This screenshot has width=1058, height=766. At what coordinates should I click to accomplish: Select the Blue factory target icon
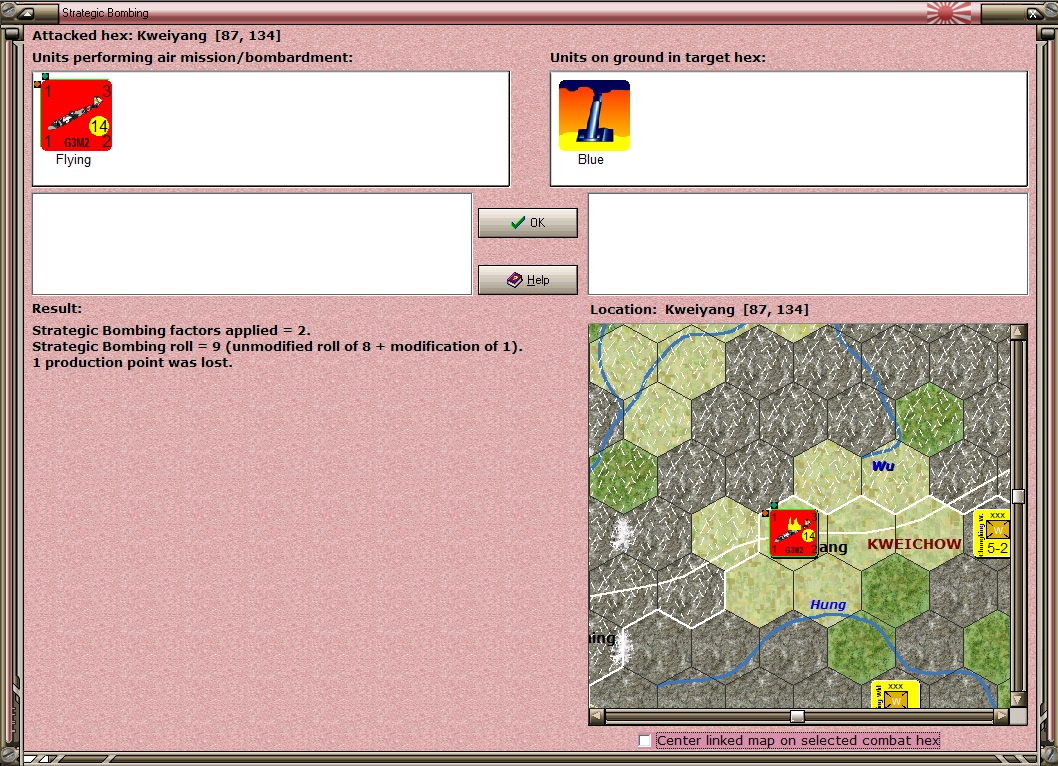[x=594, y=115]
